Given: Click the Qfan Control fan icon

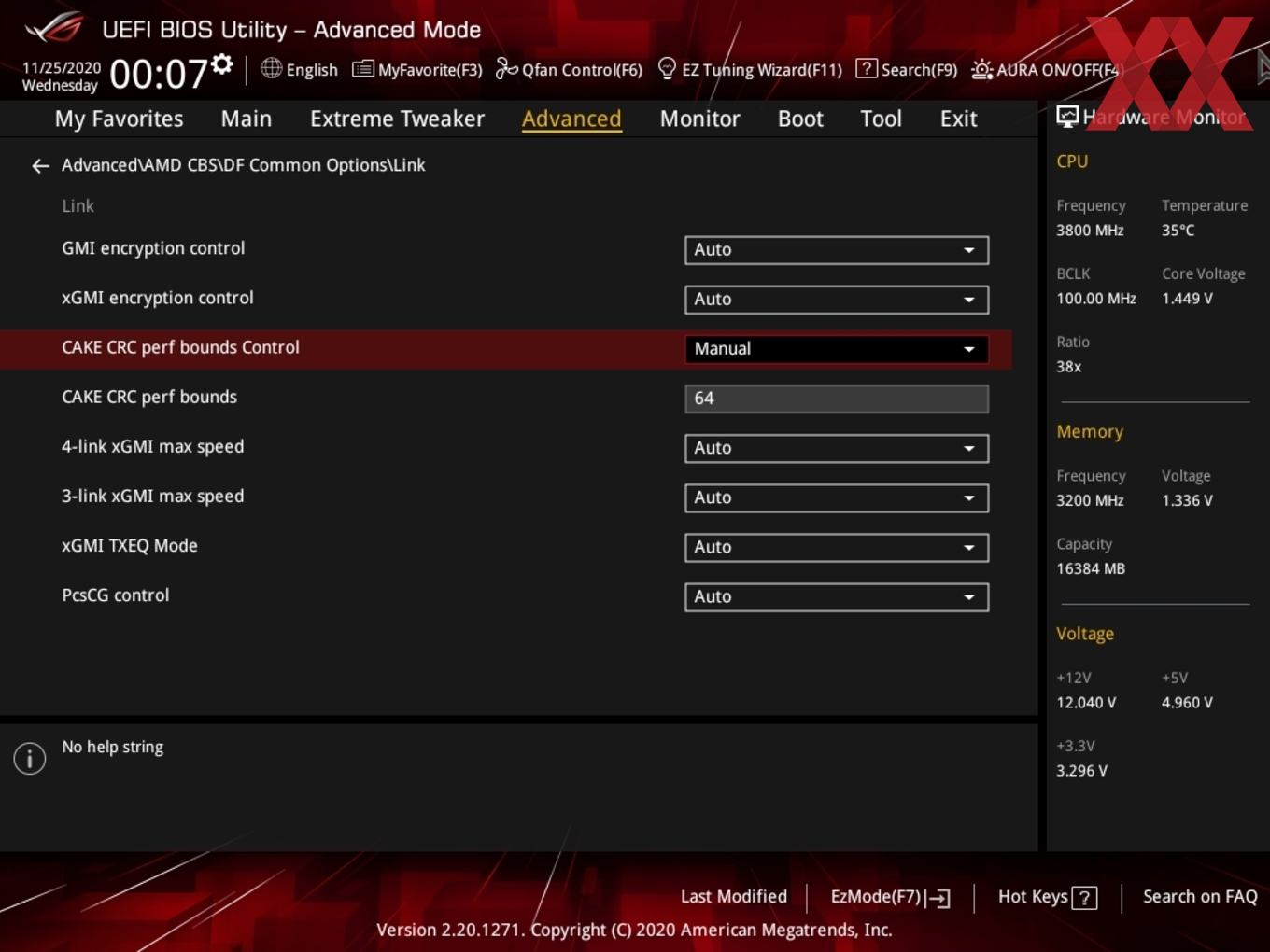Looking at the screenshot, I should pos(506,68).
